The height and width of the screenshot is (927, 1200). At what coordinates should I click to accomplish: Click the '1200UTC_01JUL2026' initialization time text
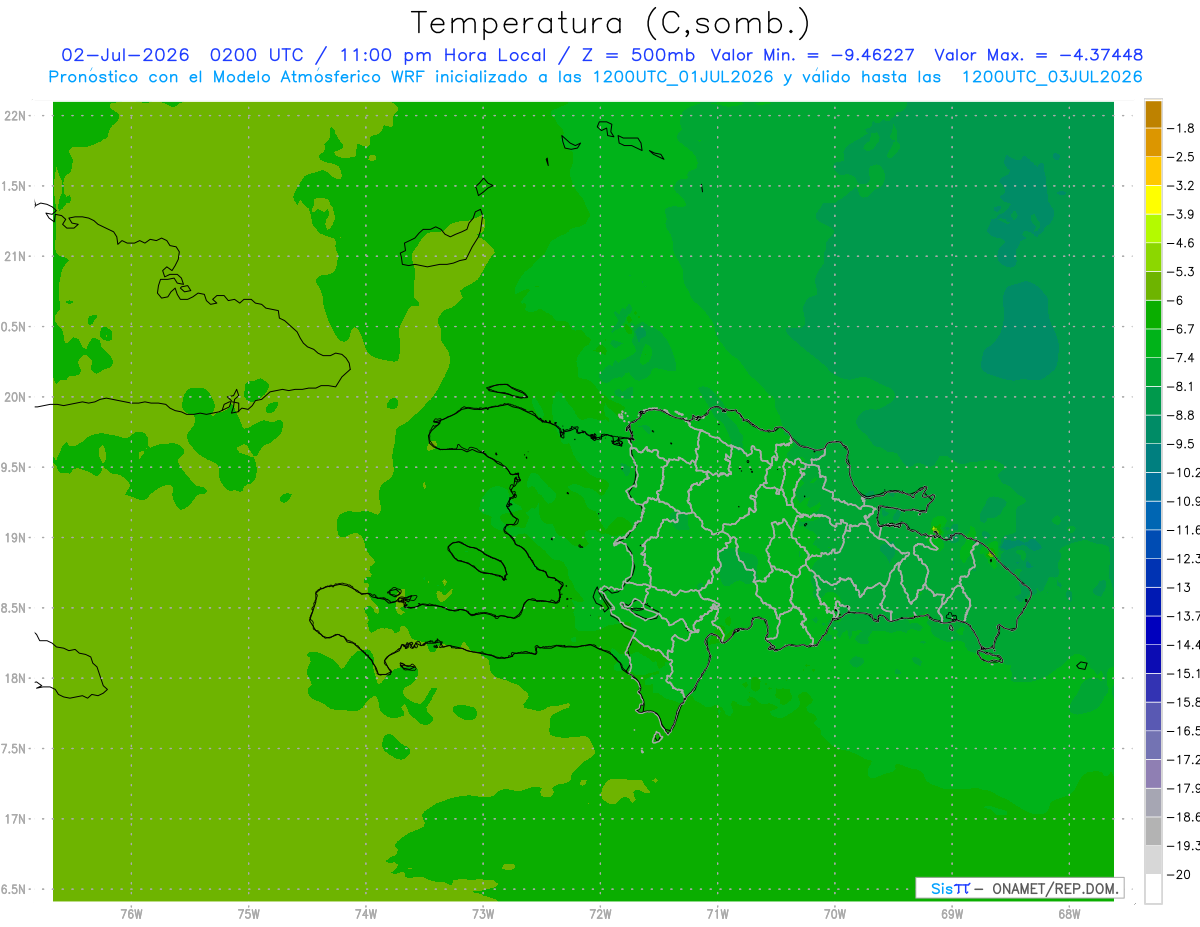[683, 77]
